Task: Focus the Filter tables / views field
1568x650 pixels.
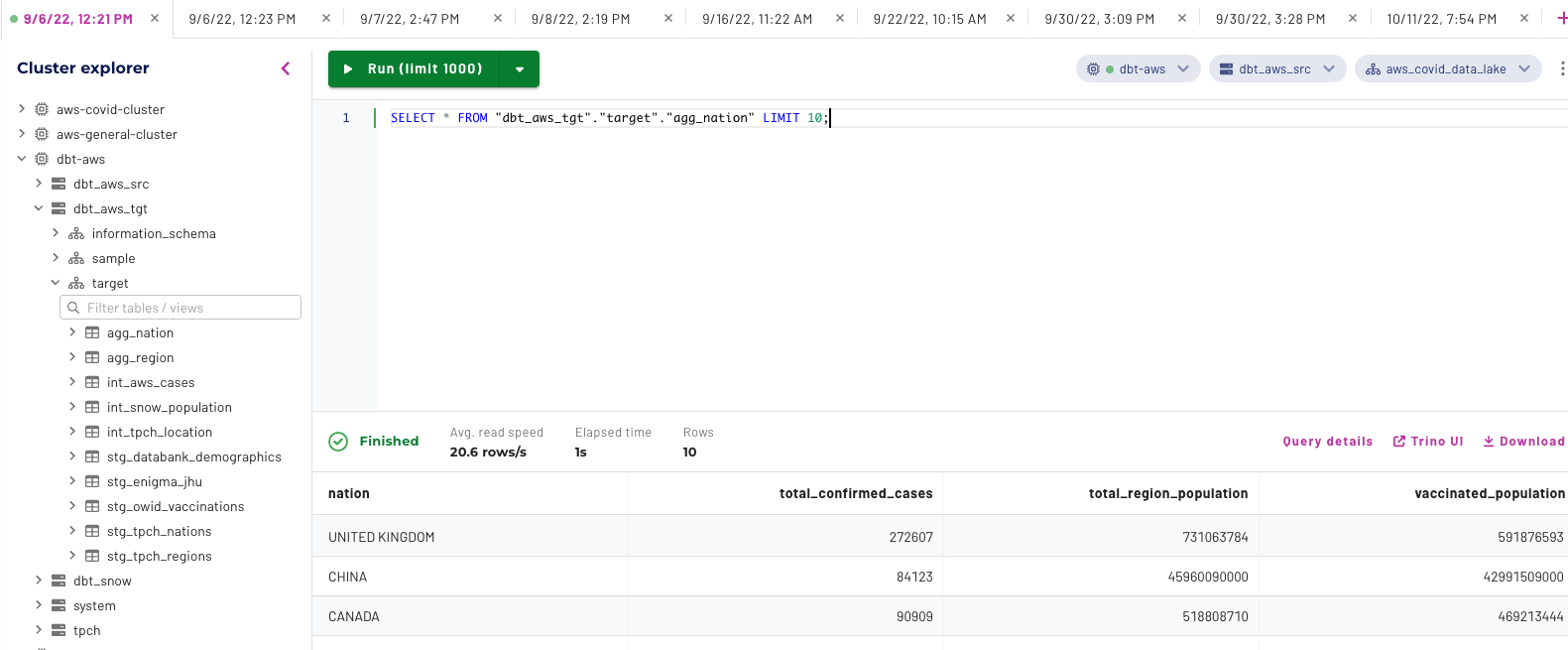Action: pyautogui.click(x=181, y=308)
